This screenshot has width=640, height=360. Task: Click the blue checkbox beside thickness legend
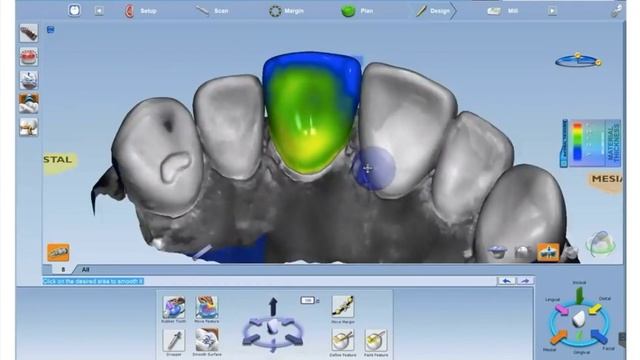[564, 163]
